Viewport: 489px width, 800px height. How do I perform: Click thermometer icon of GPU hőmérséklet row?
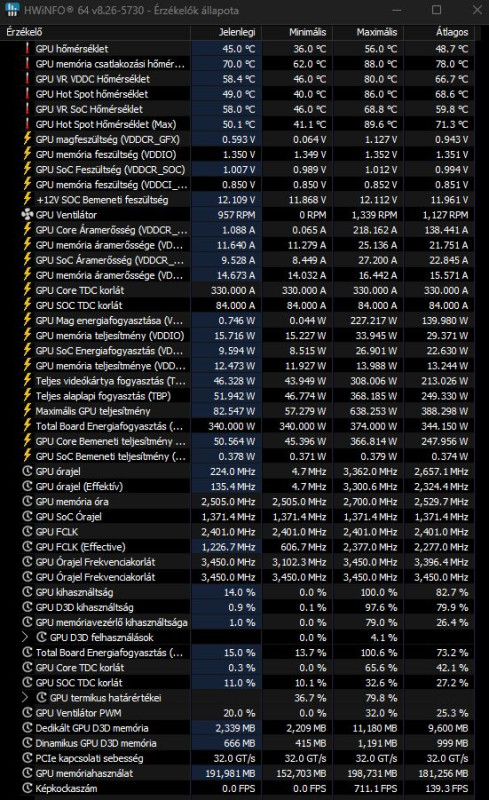pos(28,49)
